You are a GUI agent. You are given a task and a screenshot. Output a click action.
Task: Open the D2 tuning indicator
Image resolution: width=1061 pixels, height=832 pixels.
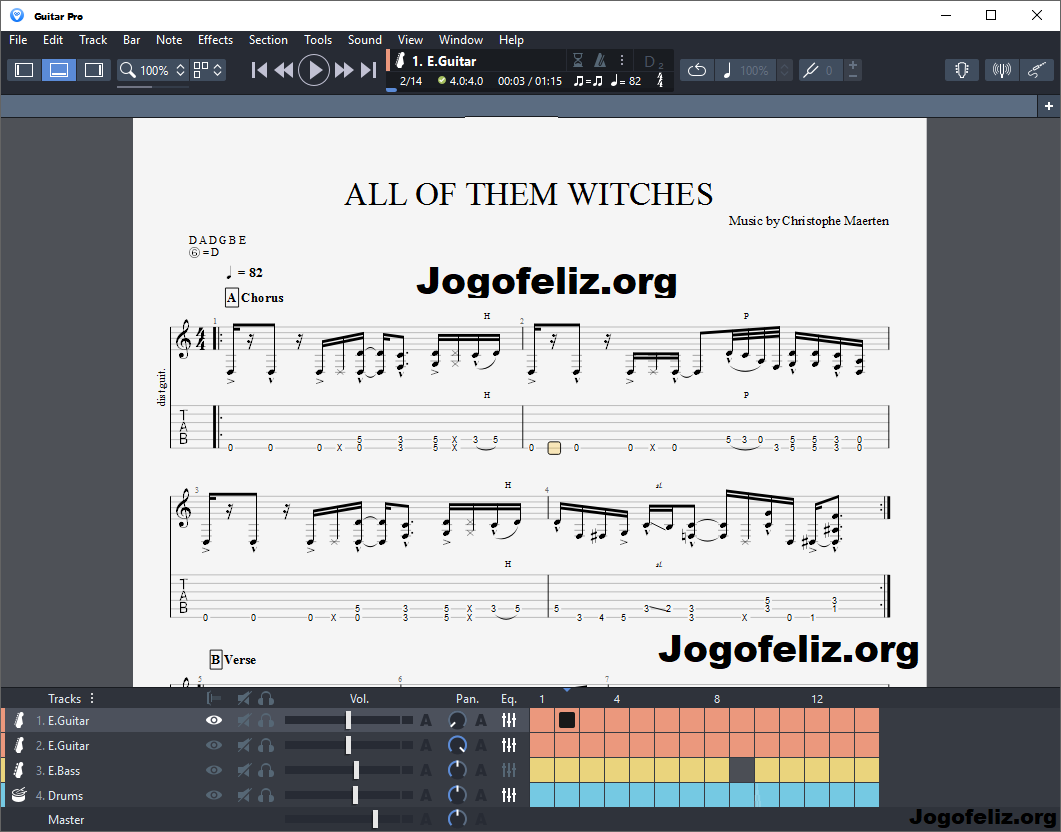point(654,62)
